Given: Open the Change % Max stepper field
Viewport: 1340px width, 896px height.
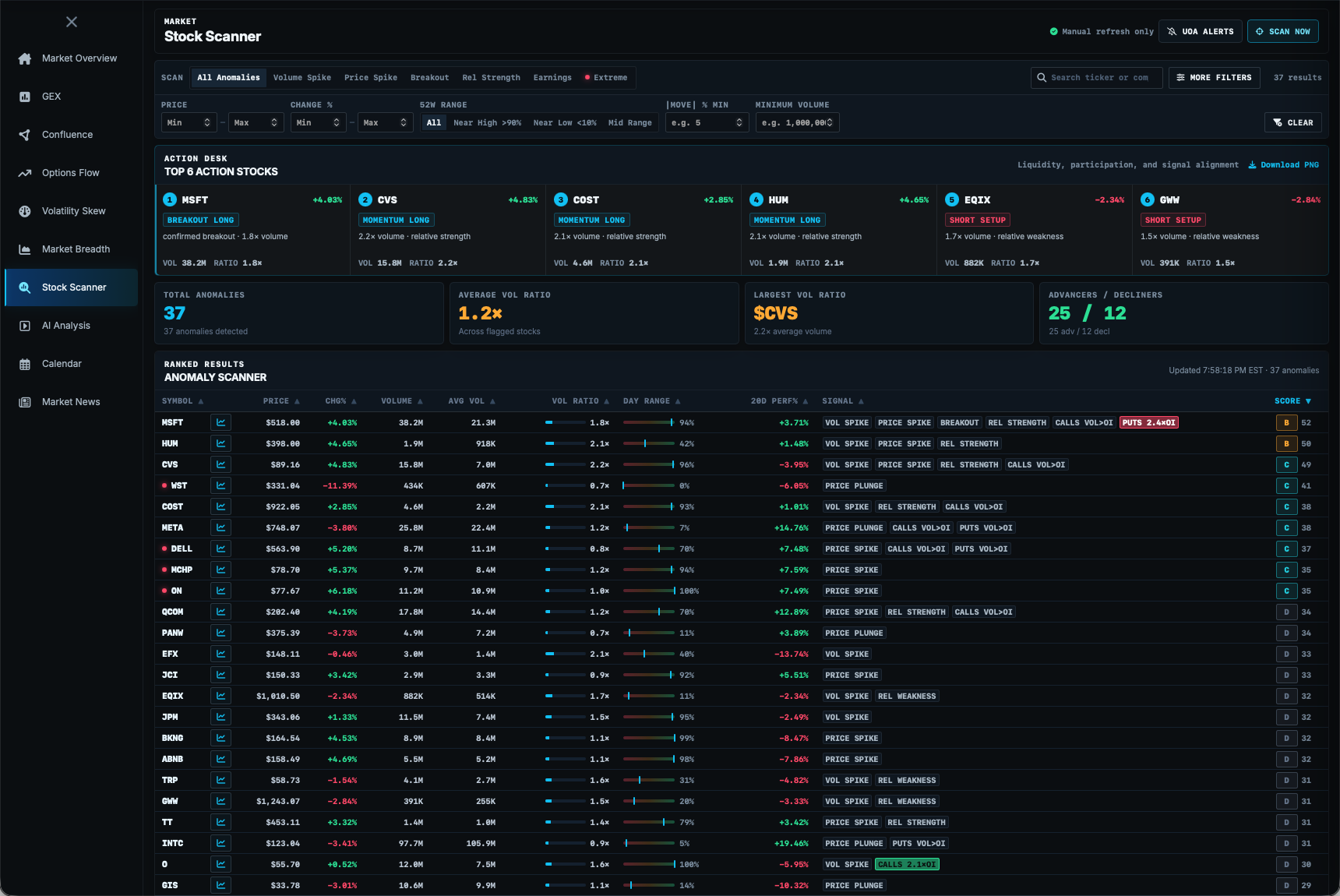Looking at the screenshot, I should (386, 122).
